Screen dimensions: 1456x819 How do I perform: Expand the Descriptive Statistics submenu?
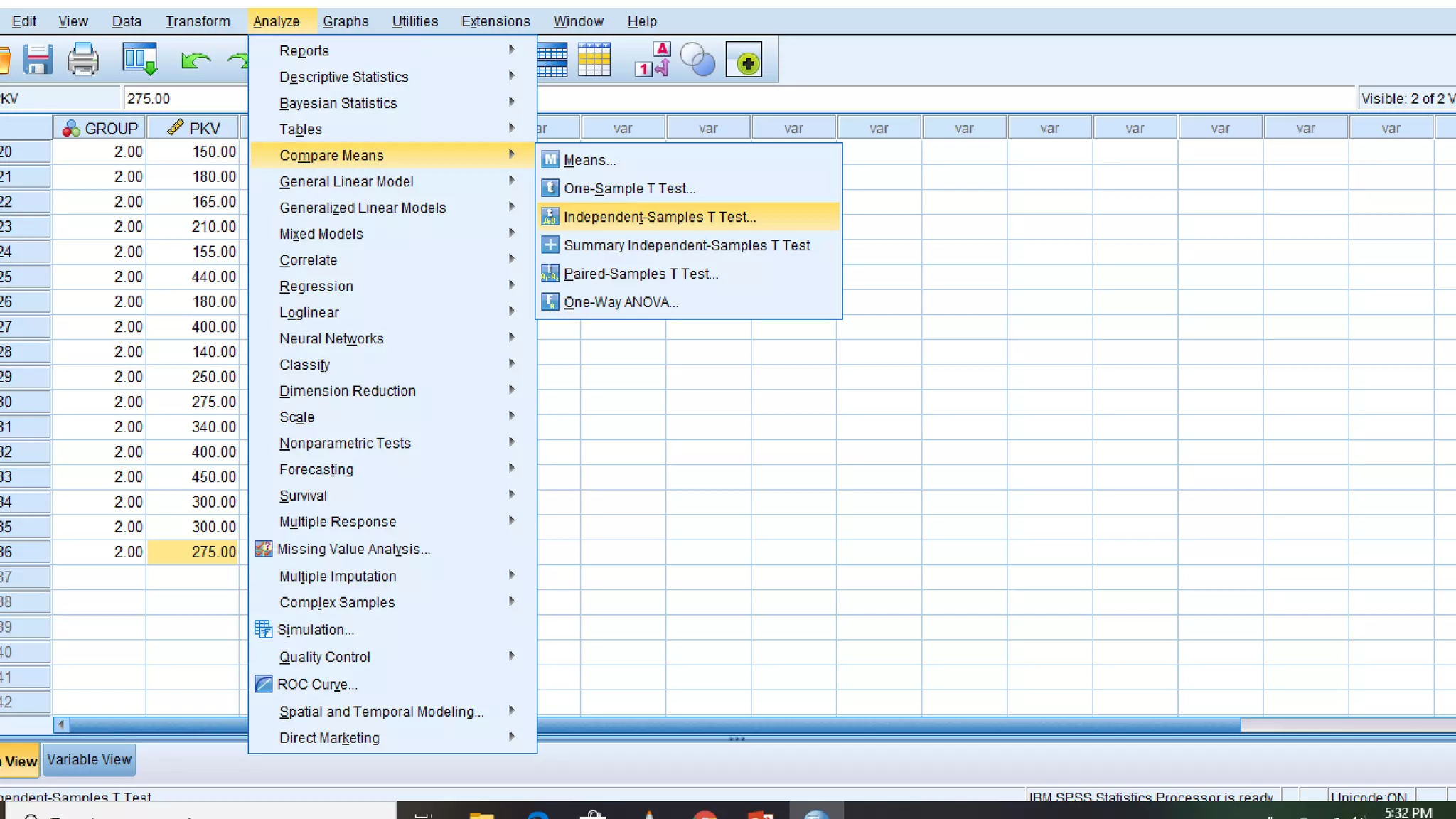click(343, 77)
